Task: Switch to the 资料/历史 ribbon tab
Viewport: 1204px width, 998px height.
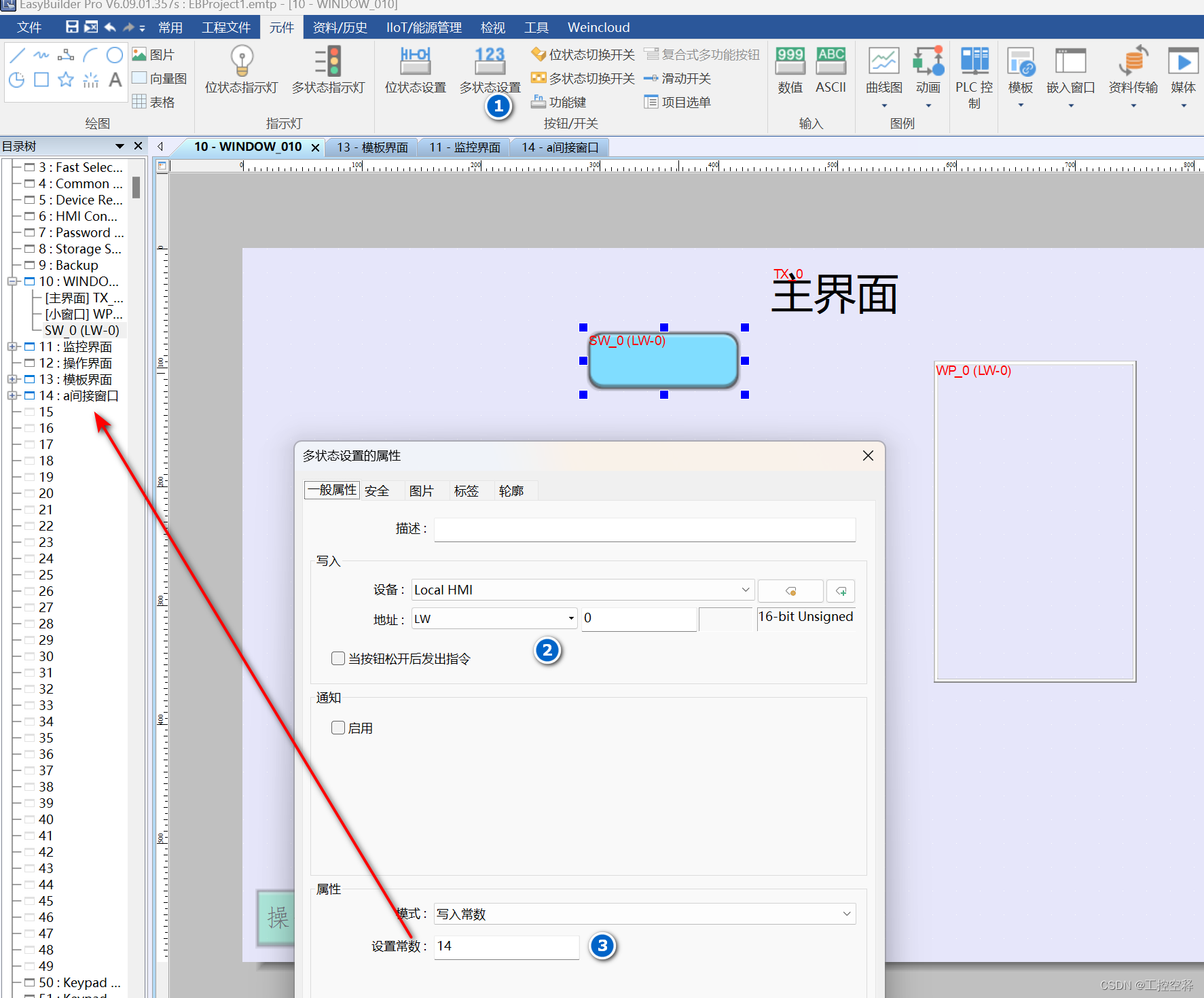Action: tap(340, 27)
